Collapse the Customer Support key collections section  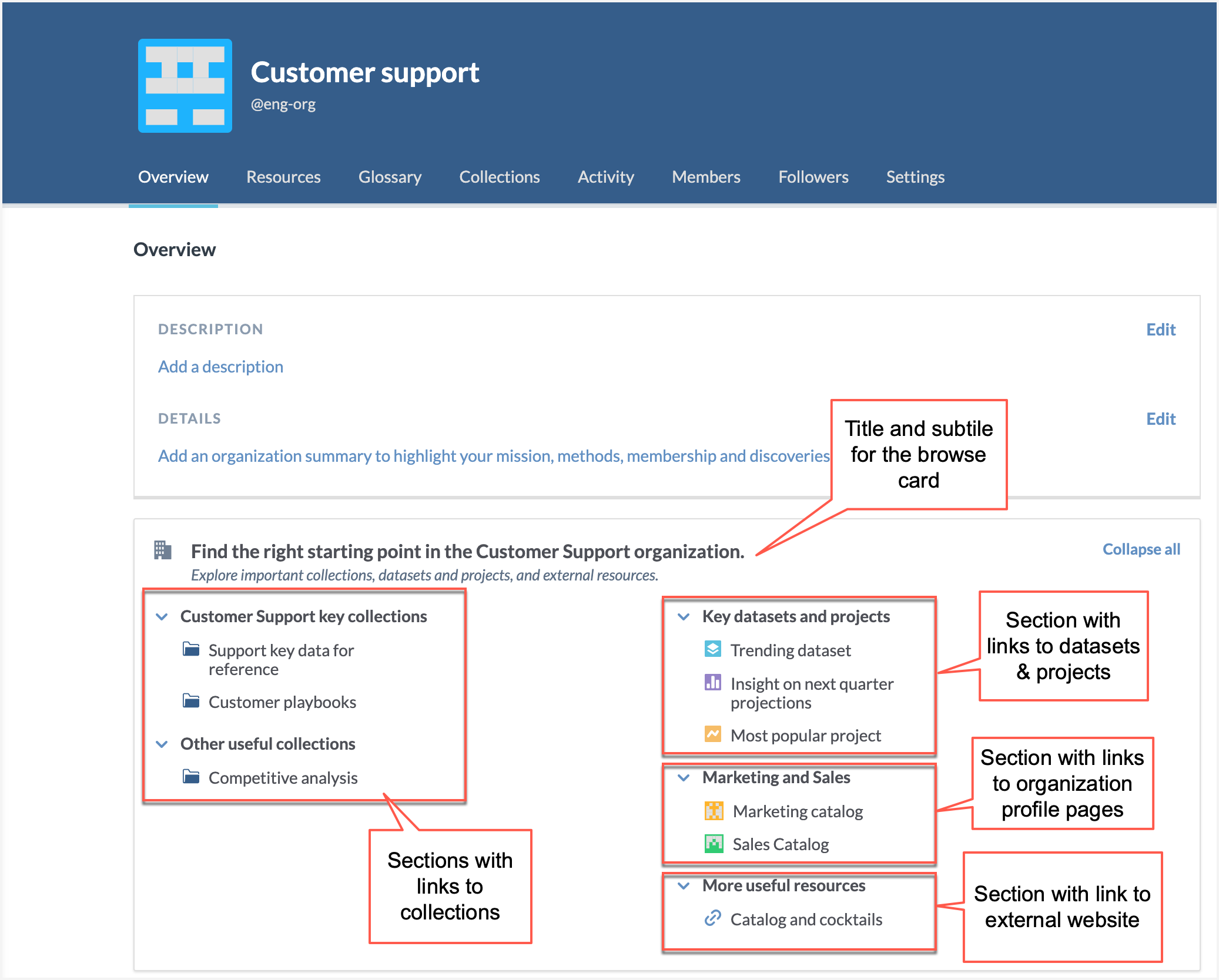pos(162,617)
